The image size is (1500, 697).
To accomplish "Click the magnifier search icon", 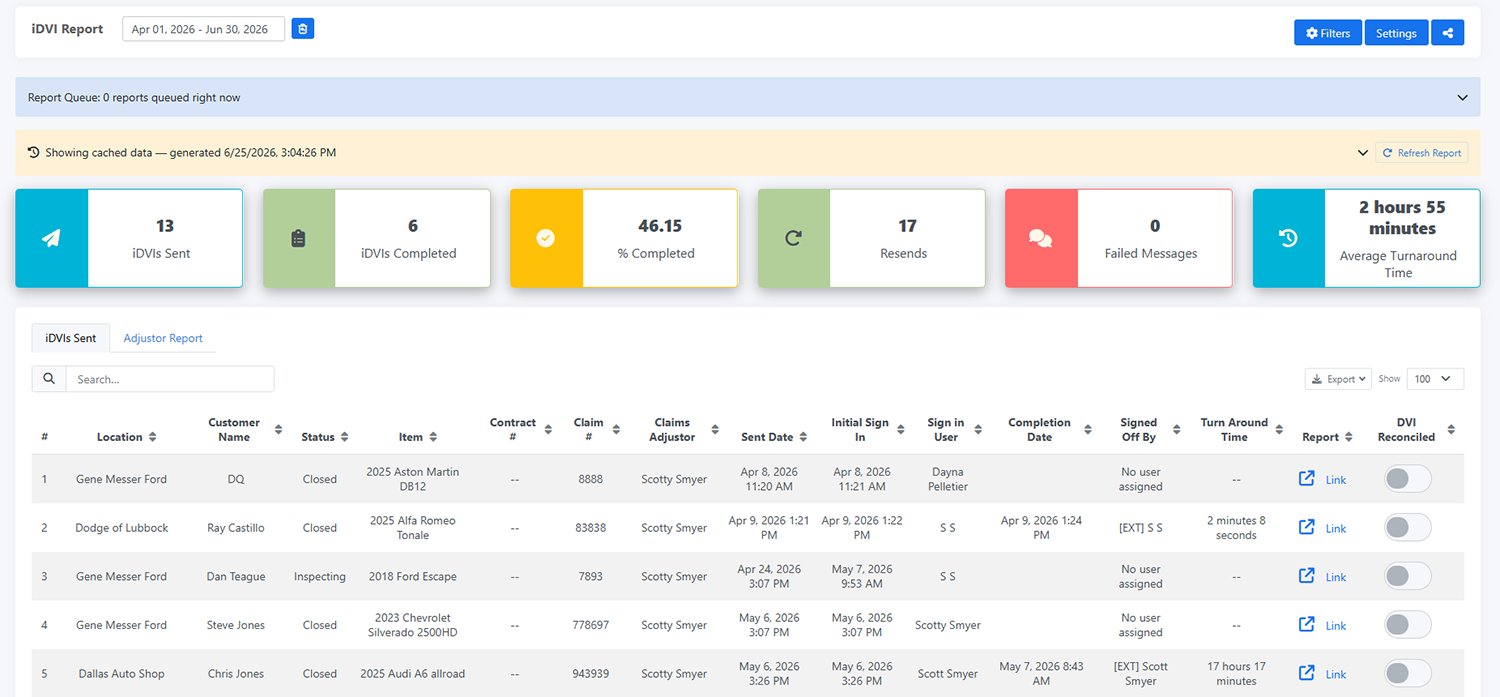I will (x=49, y=379).
